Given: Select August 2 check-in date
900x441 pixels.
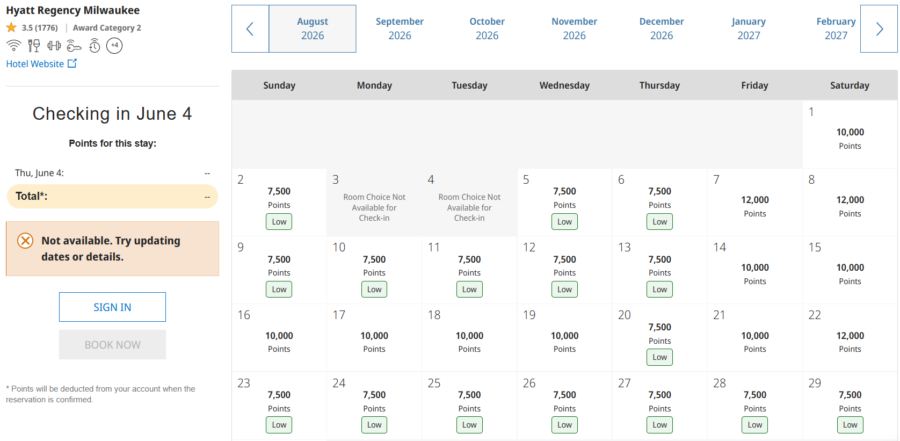Looking at the screenshot, I should pyautogui.click(x=279, y=202).
